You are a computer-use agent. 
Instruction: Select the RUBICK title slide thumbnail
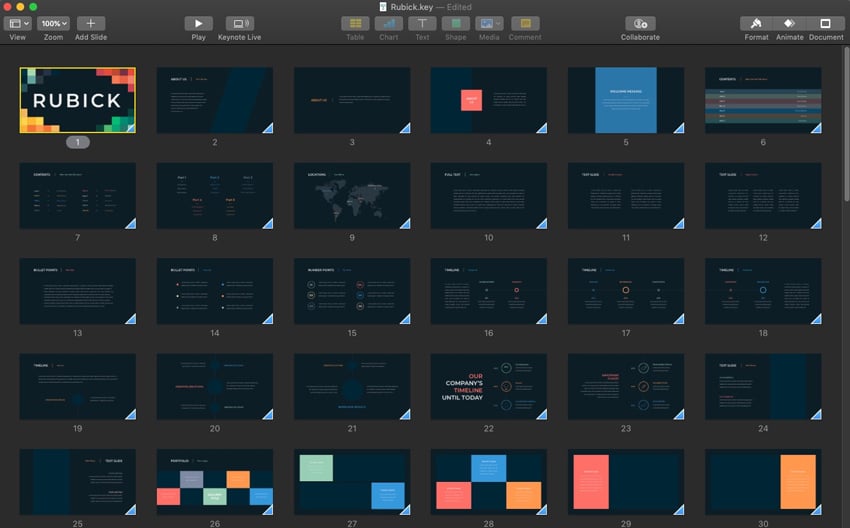[x=77, y=100]
